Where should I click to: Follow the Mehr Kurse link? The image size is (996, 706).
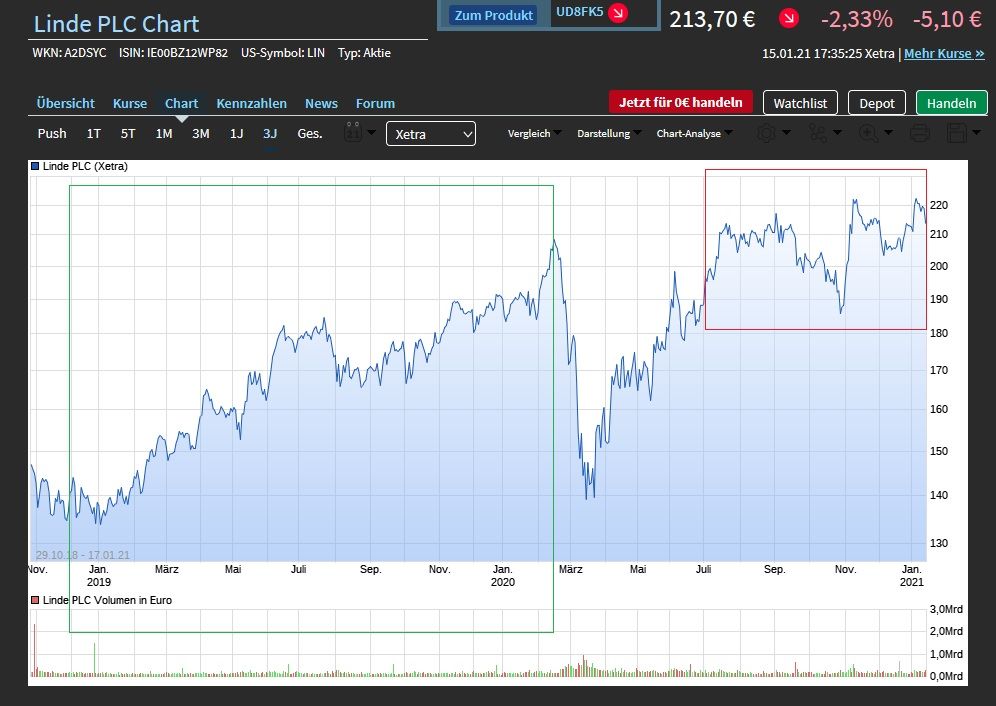point(944,53)
